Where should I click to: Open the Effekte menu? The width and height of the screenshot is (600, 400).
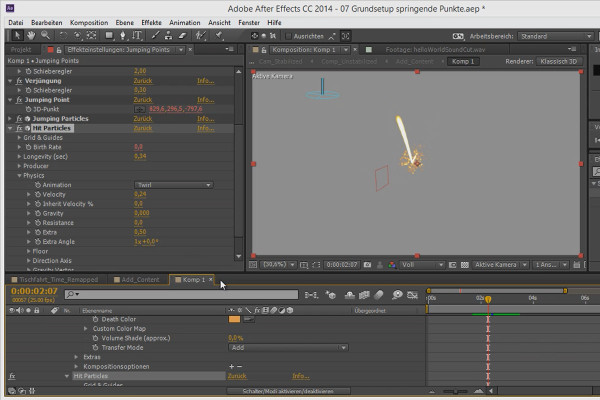click(x=151, y=23)
